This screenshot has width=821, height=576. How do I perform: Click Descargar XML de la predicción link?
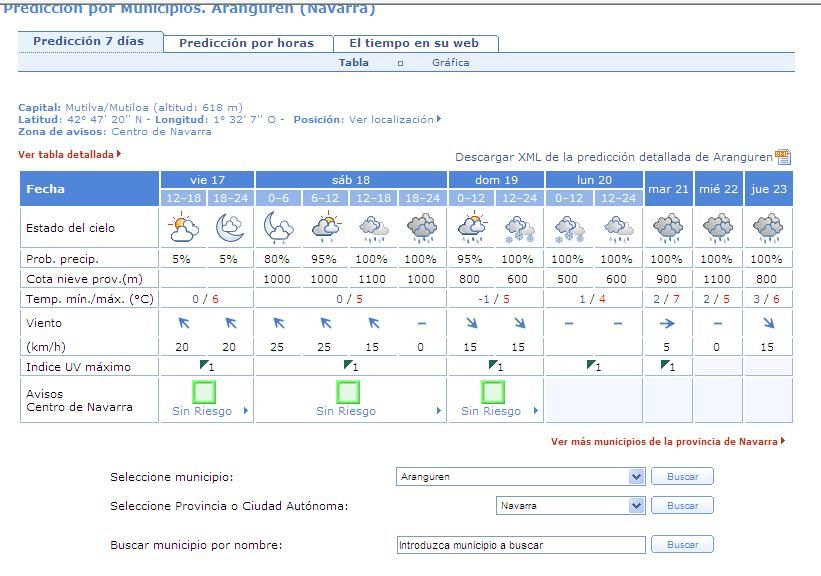pyautogui.click(x=614, y=157)
